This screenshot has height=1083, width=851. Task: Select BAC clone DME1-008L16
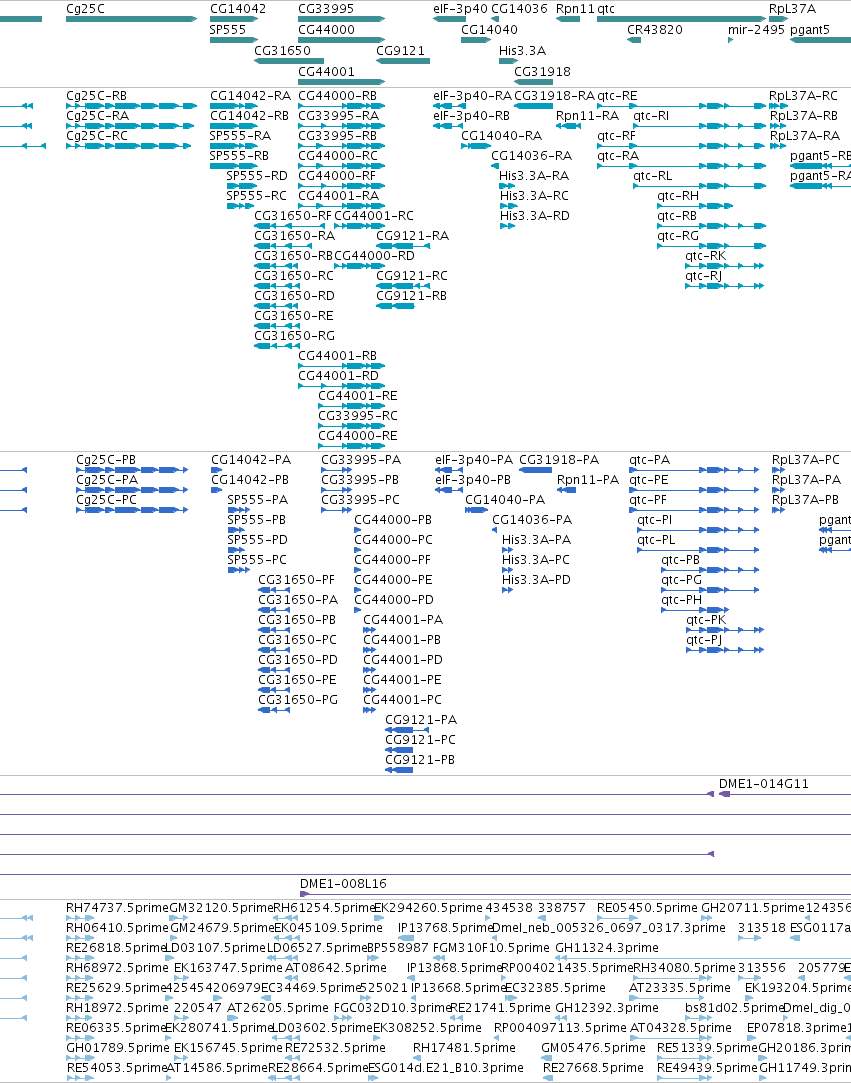[x=343, y=884]
